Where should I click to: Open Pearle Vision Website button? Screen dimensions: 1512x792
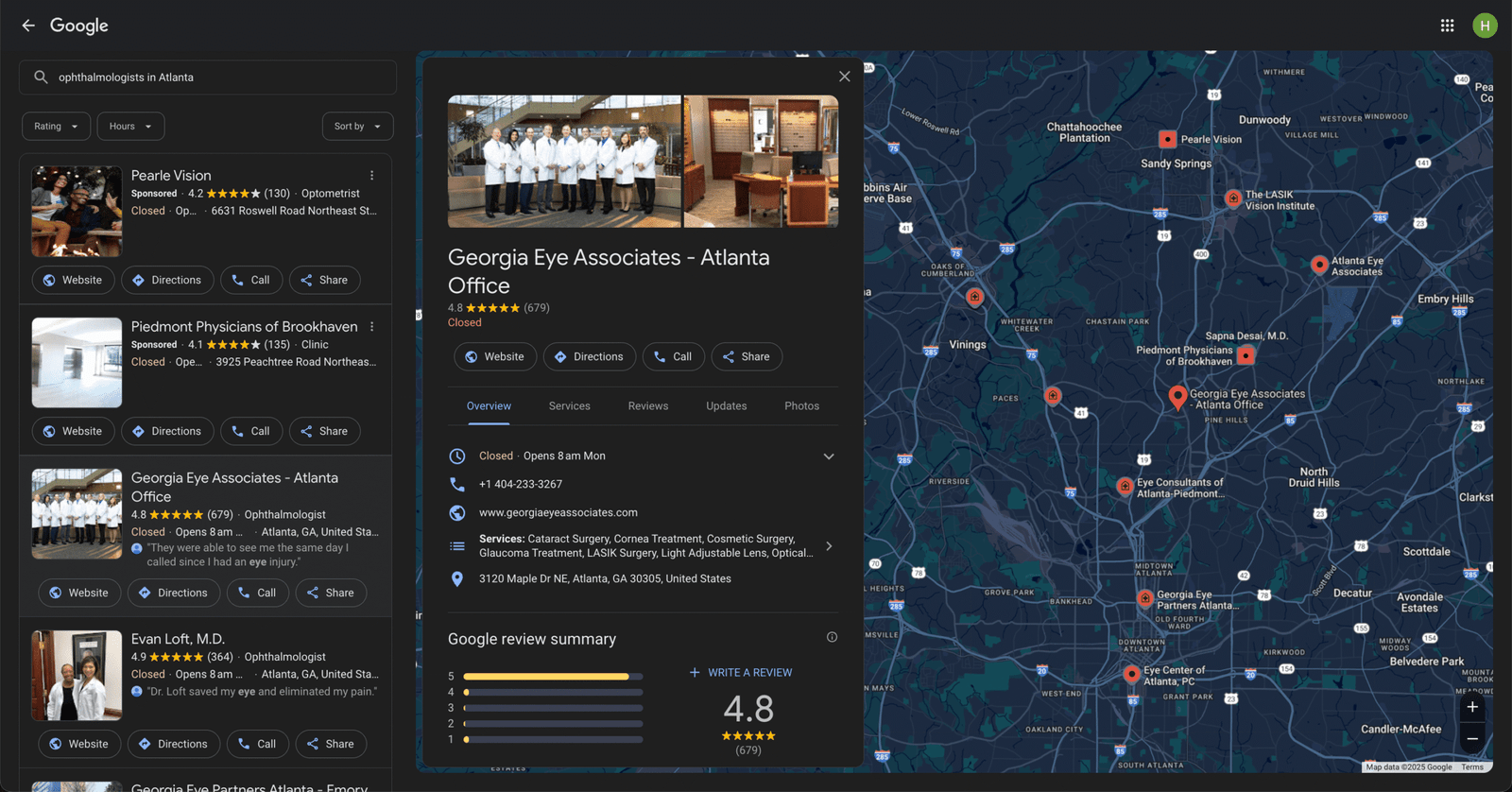[73, 280]
